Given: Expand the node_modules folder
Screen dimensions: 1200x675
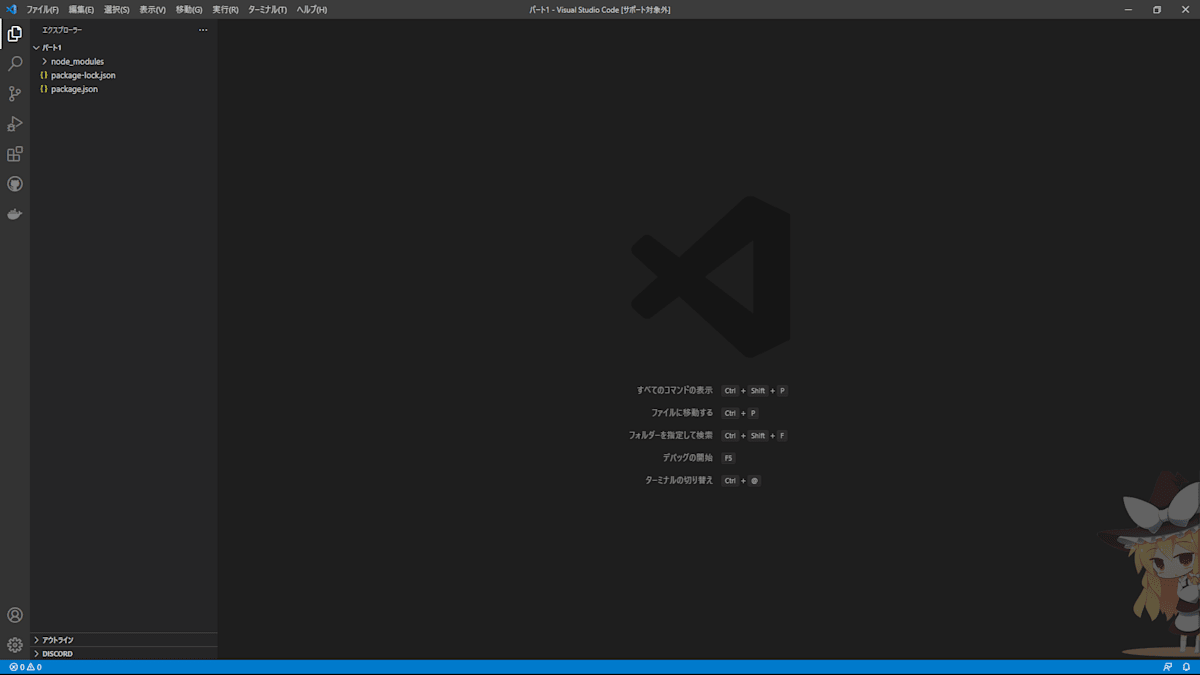Looking at the screenshot, I should (124, 61).
